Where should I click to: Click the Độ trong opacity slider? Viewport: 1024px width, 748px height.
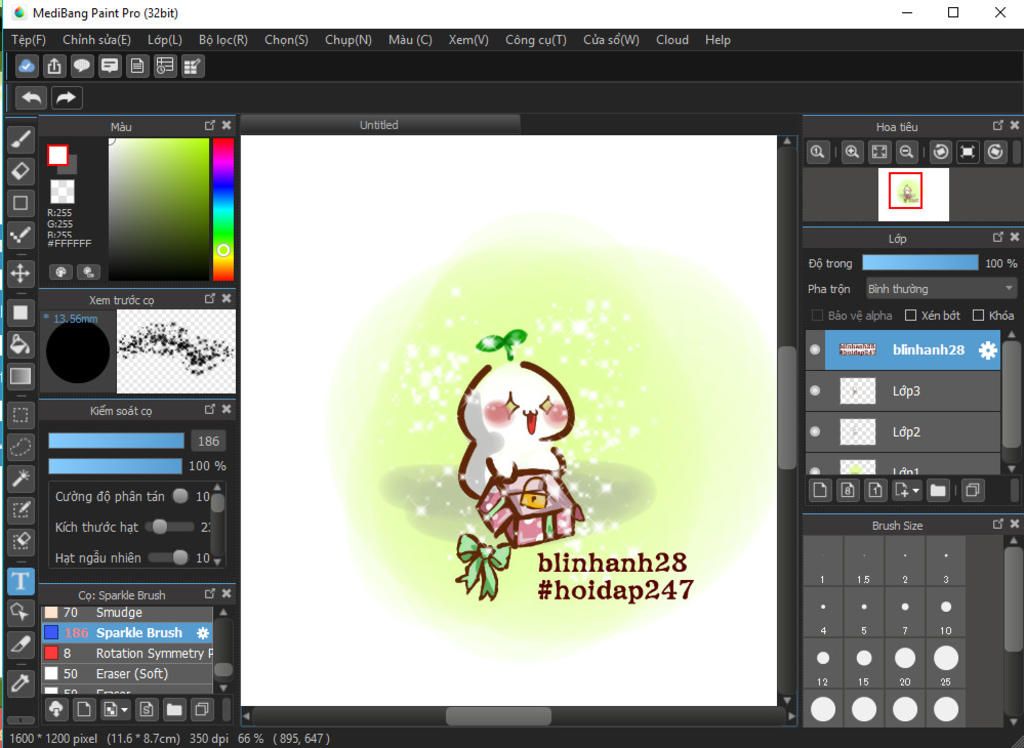920,263
